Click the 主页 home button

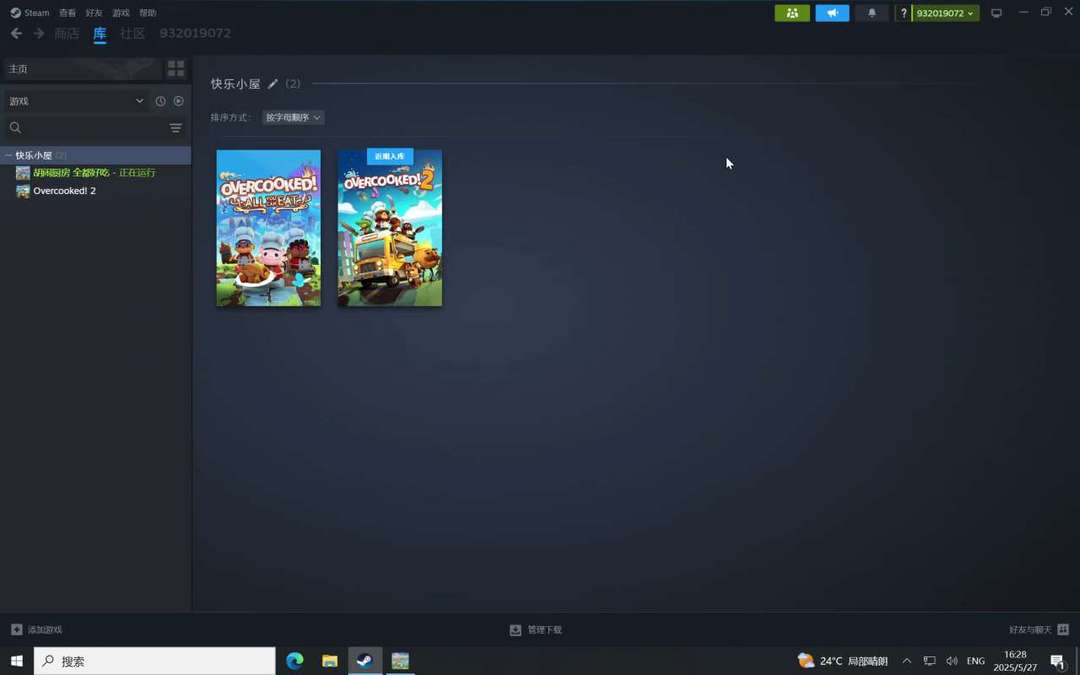[x=83, y=68]
